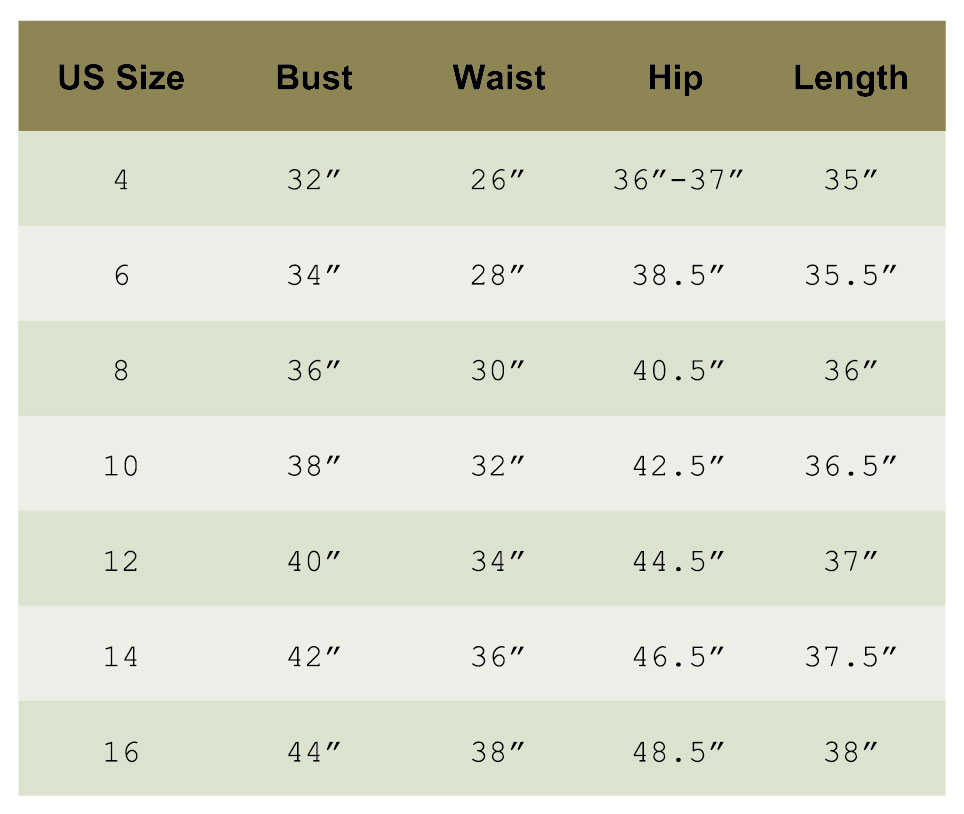Select the 37.5″ length cell
This screenshot has height=814, width=964.
click(x=850, y=657)
